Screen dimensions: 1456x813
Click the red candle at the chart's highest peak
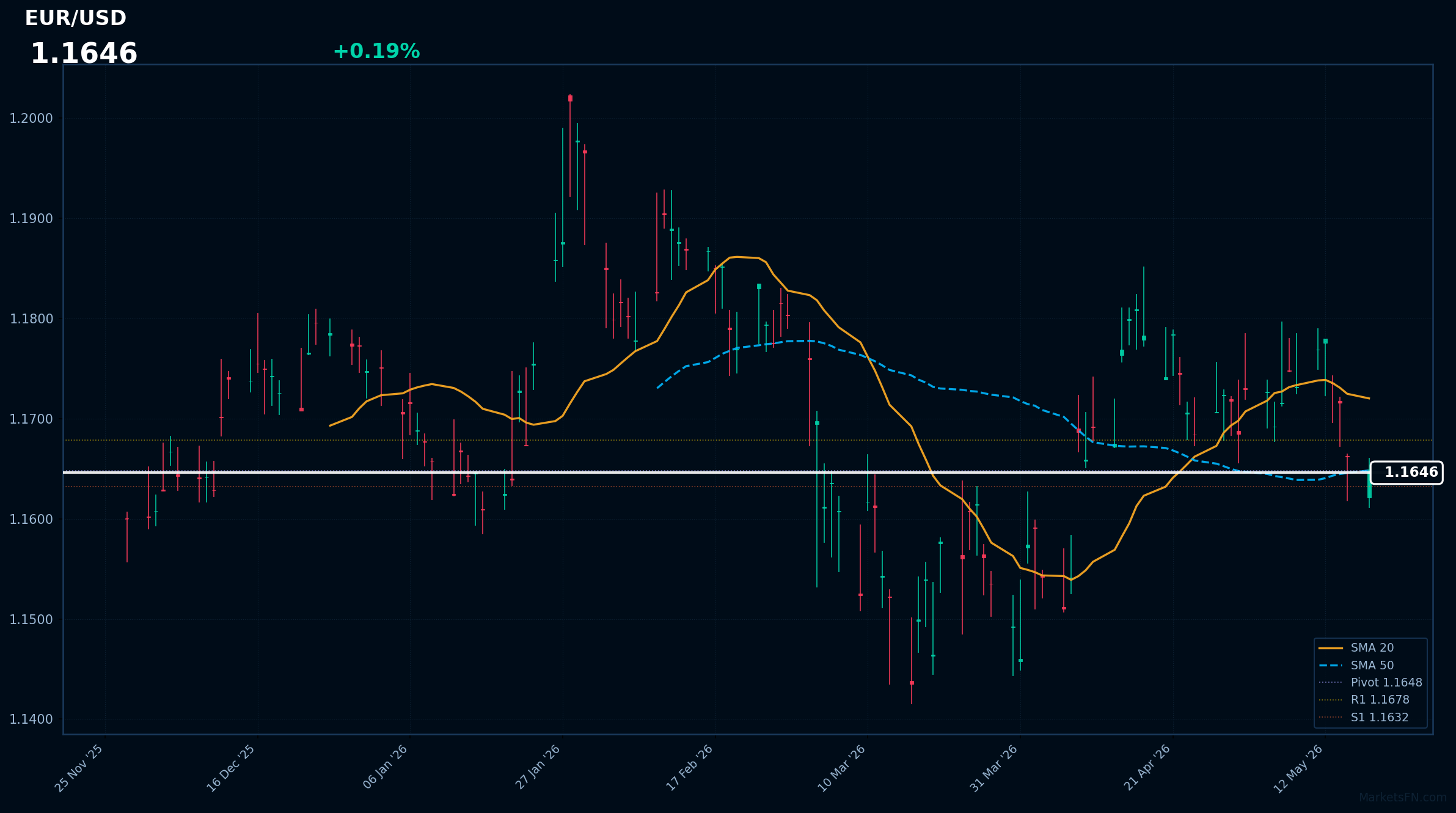pyautogui.click(x=570, y=145)
